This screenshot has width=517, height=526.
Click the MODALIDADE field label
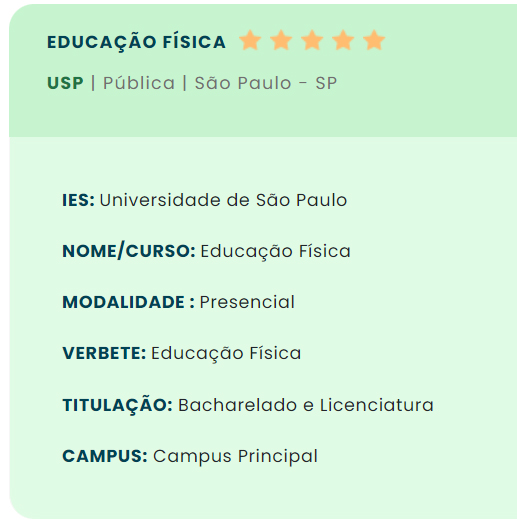(128, 302)
